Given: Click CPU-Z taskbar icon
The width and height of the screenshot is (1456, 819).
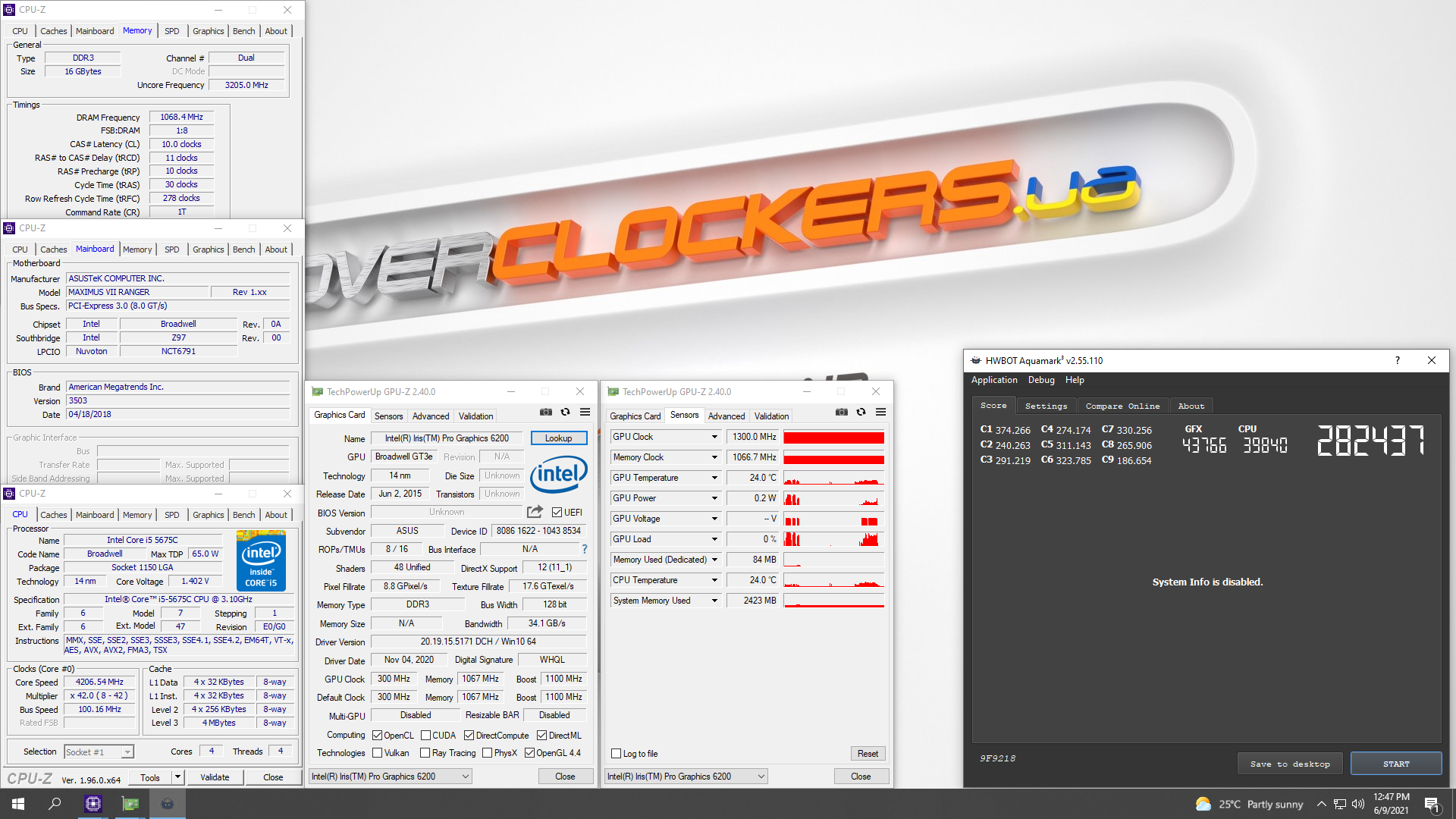Looking at the screenshot, I should click(93, 804).
